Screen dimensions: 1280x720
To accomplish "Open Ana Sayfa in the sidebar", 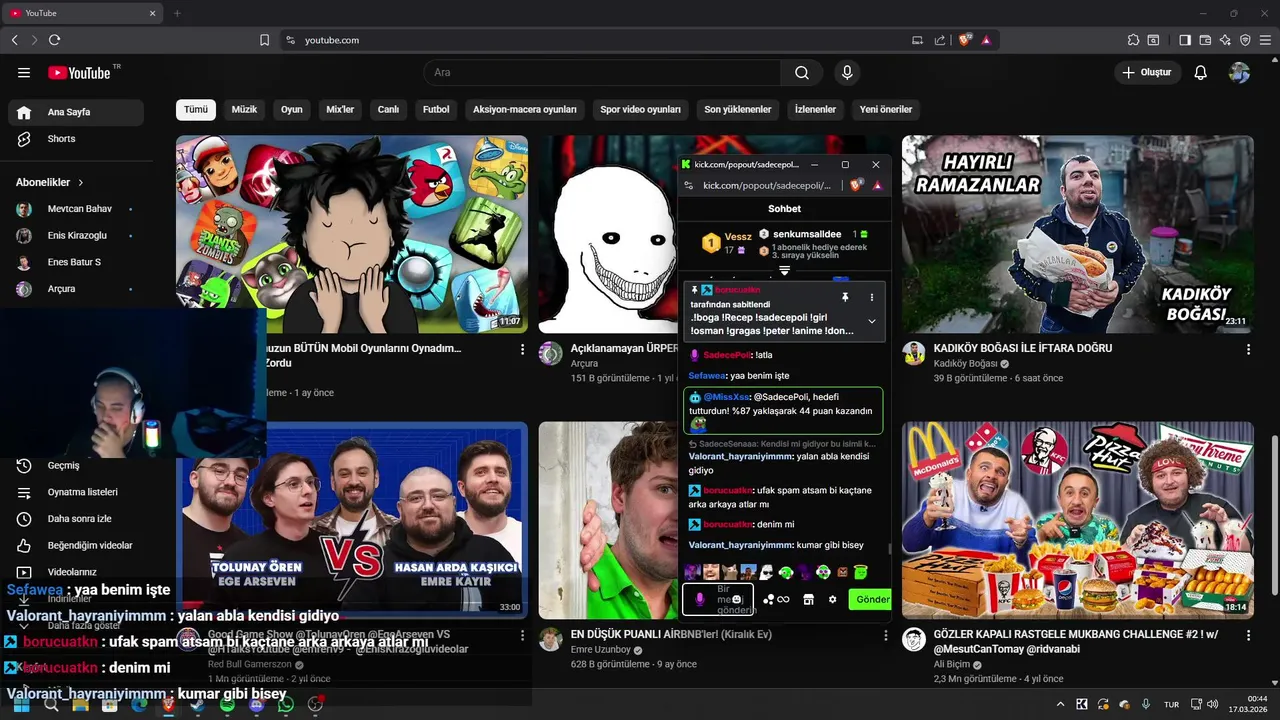I will pyautogui.click(x=76, y=112).
